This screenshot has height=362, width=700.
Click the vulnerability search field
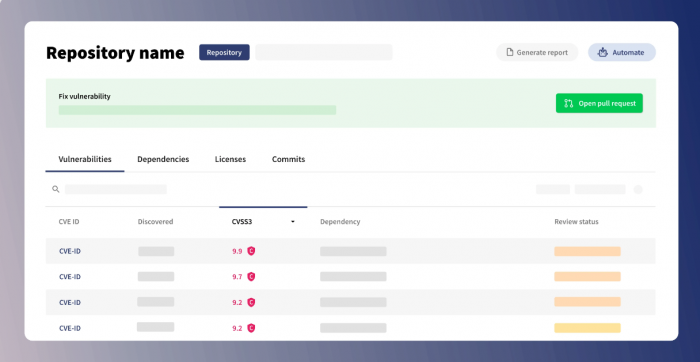point(116,189)
